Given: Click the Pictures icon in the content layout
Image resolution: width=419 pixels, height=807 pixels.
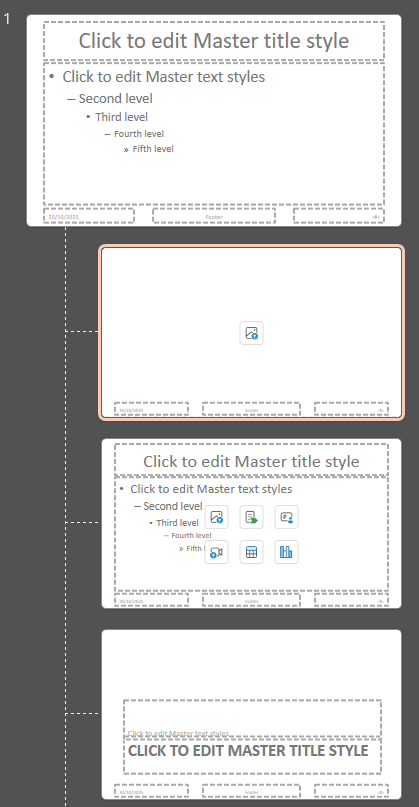Looking at the screenshot, I should point(216,517).
